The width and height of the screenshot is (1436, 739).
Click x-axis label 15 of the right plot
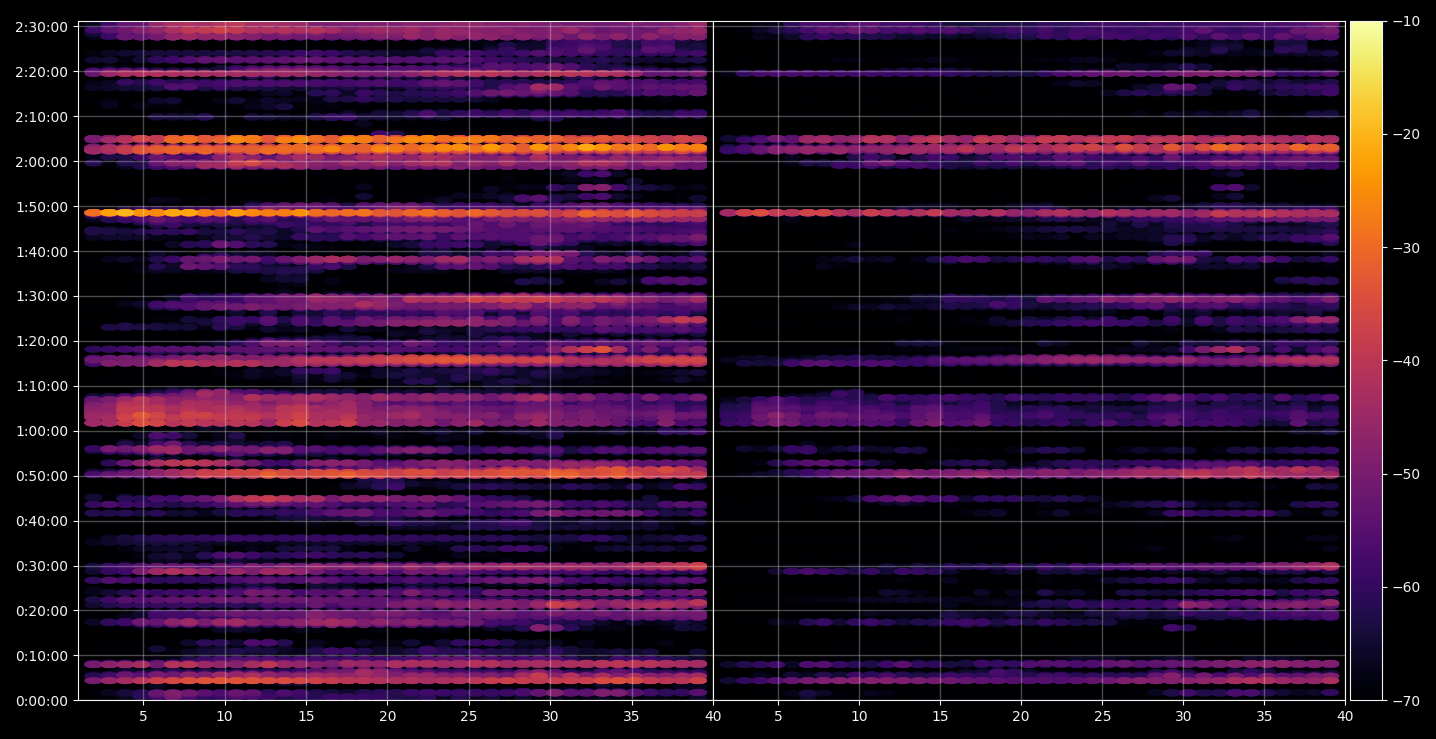(939, 716)
